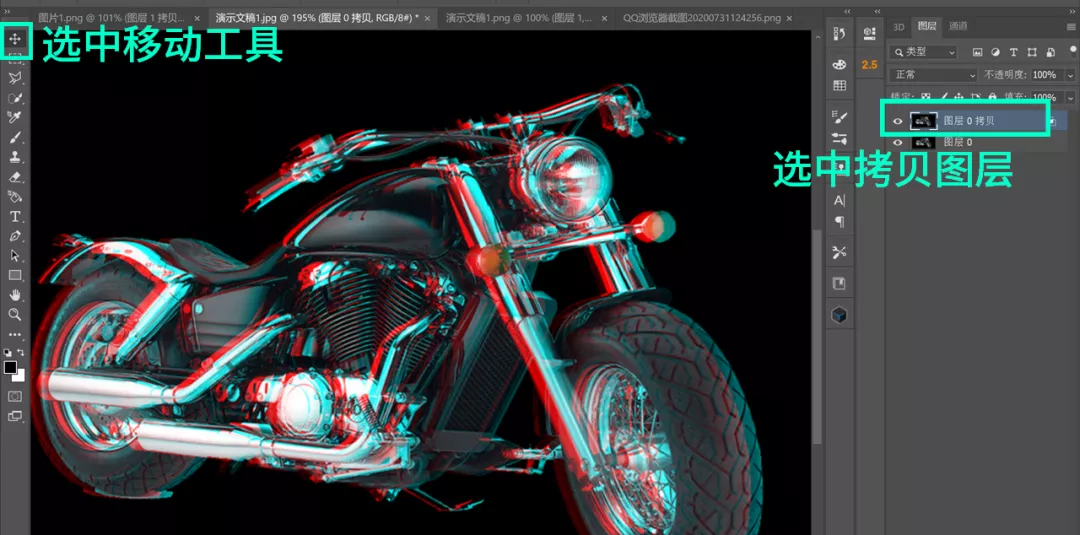1080x535 pixels.
Task: Toggle the layer filtering on/off switch
Action: click(x=1073, y=51)
